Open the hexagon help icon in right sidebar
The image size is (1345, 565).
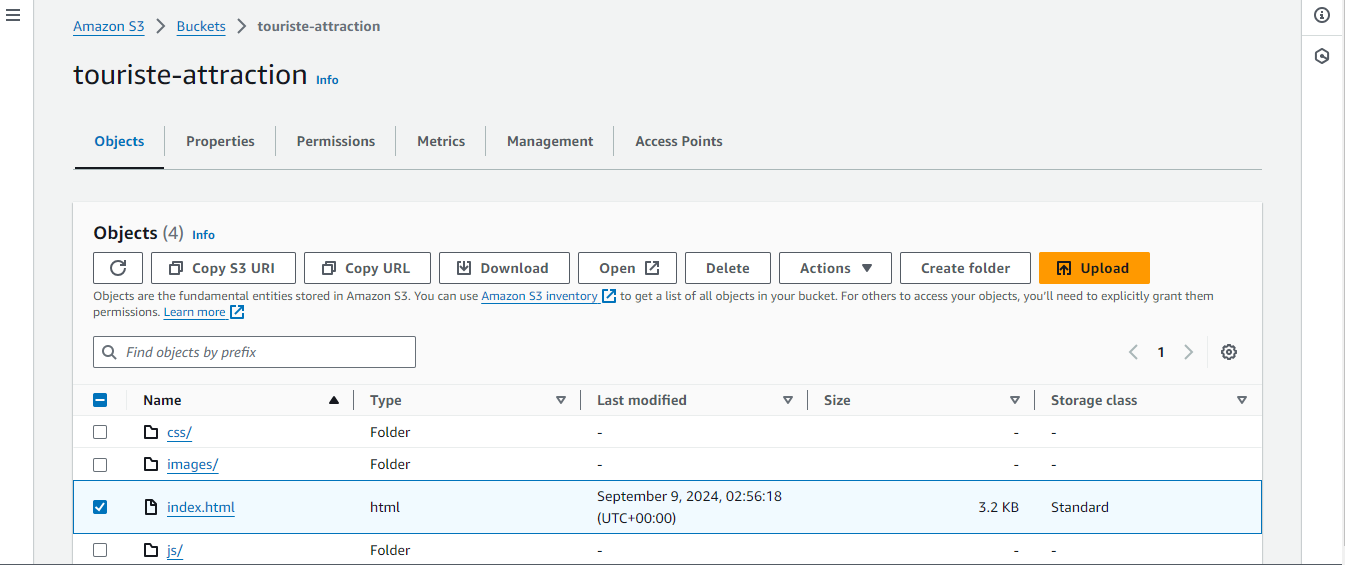(x=1322, y=56)
